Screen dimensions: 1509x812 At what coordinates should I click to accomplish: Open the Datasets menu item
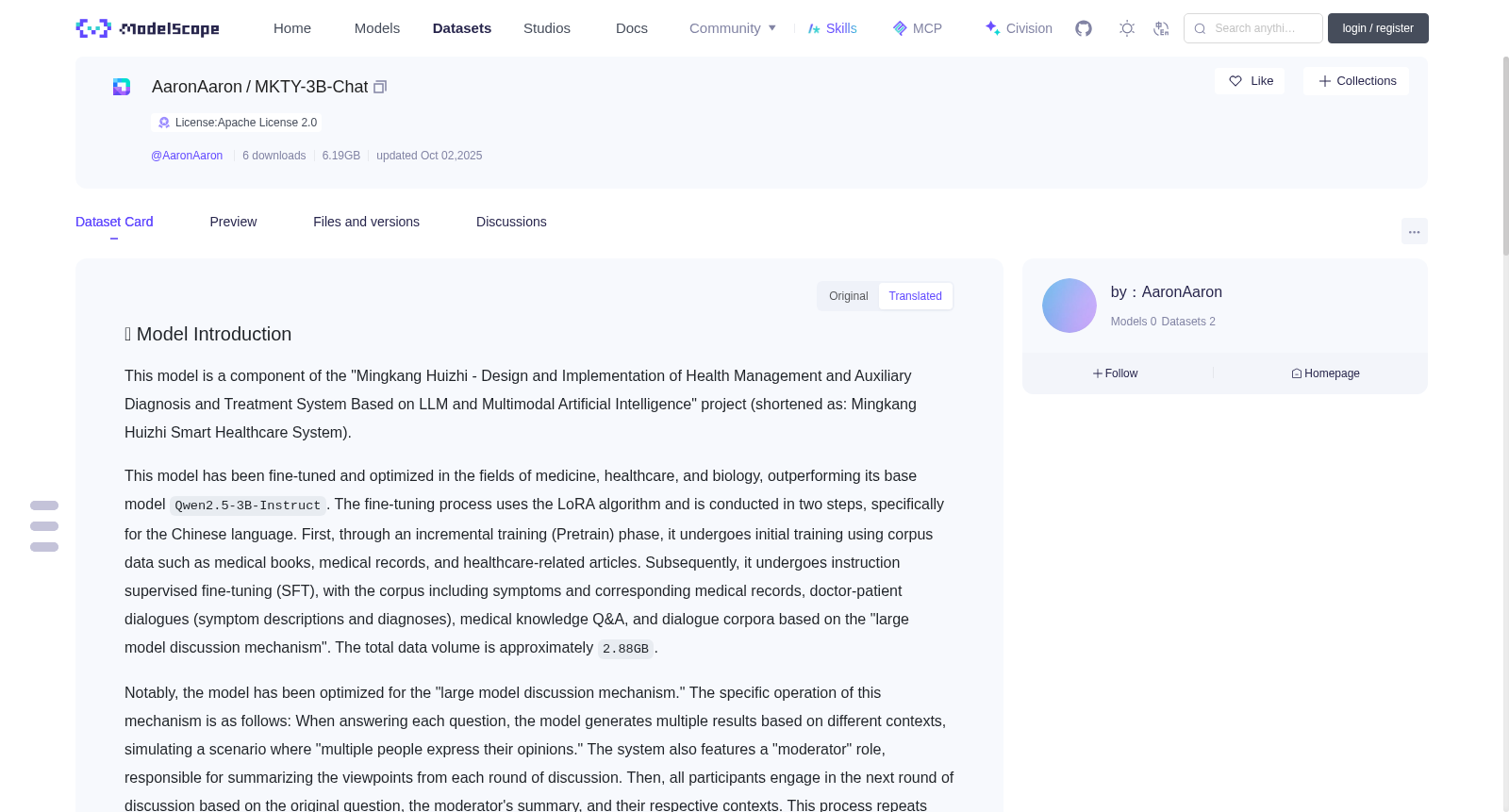click(x=462, y=28)
